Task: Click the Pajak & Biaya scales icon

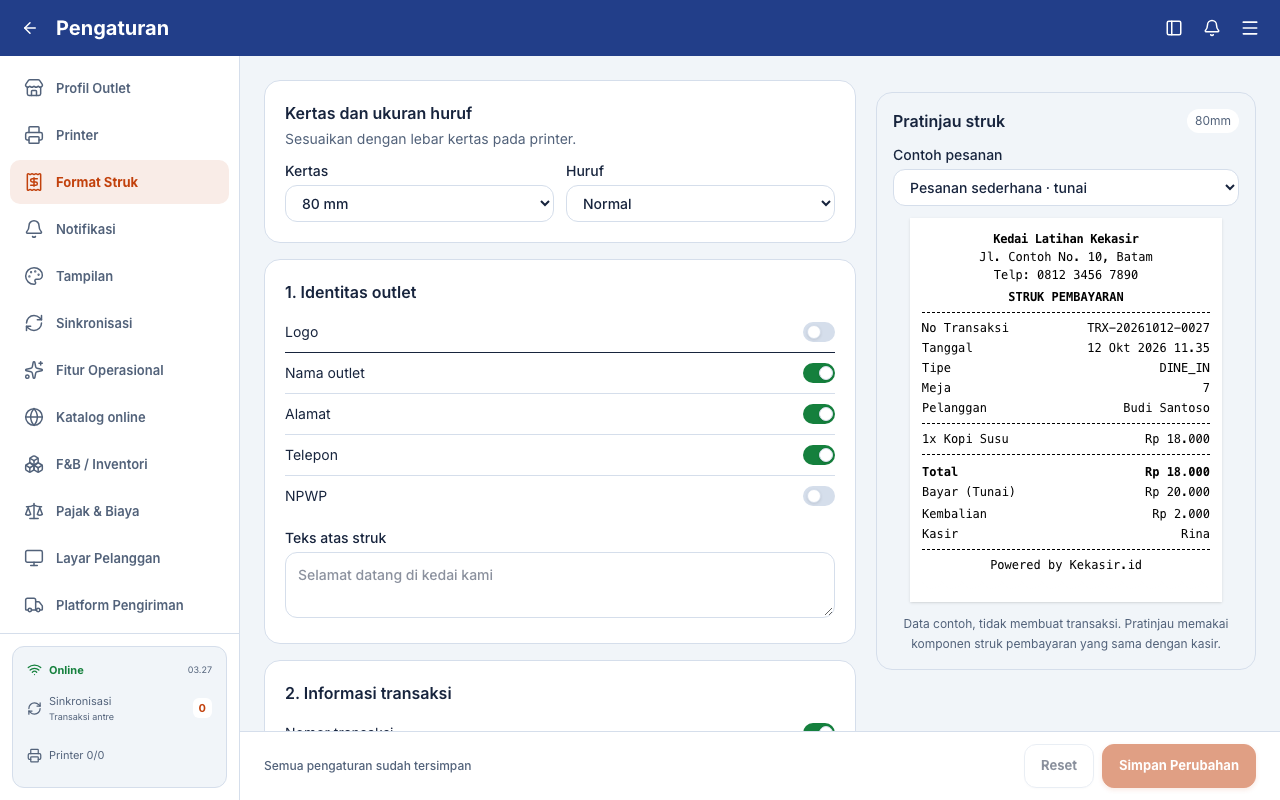Action: point(34,511)
